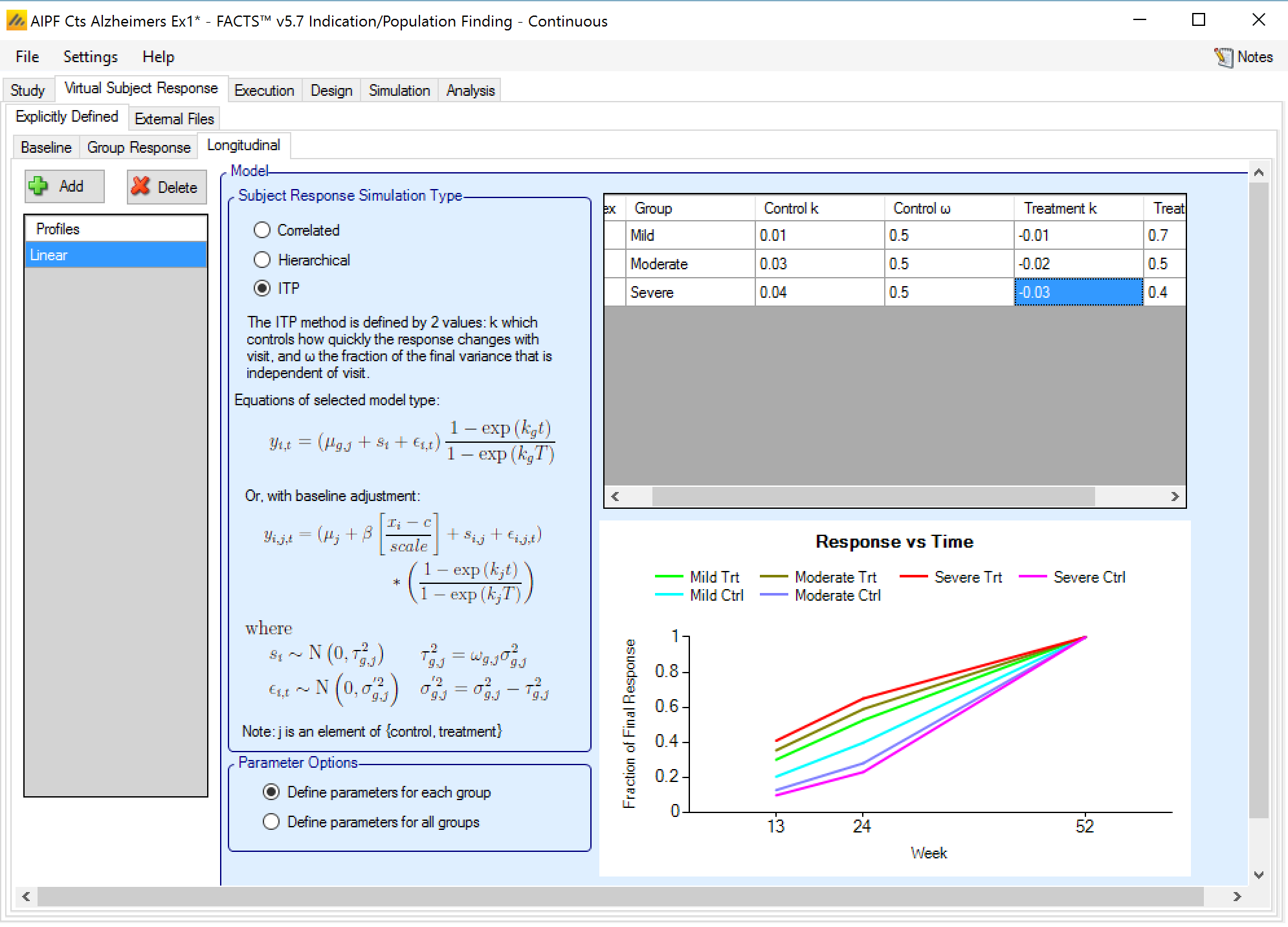The image size is (1288, 927).
Task: Click the Mild Trt green legend swatch
Action: (x=669, y=576)
